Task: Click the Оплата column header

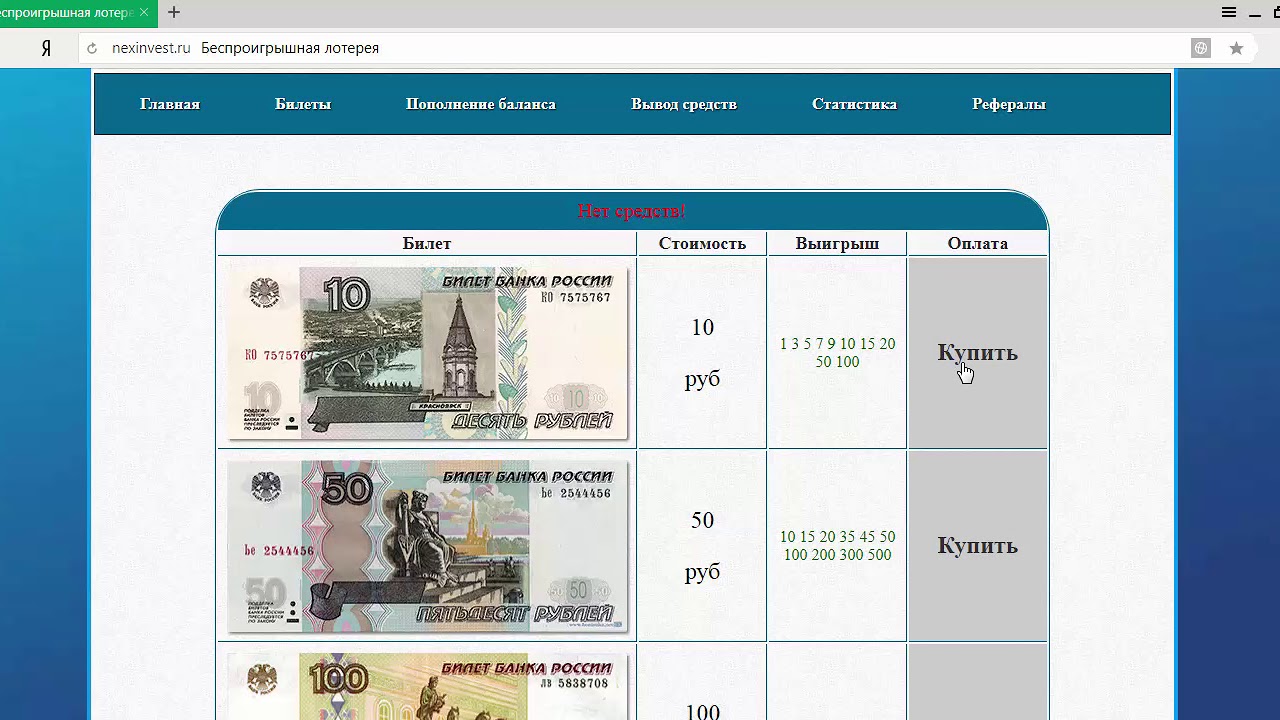Action: click(977, 243)
